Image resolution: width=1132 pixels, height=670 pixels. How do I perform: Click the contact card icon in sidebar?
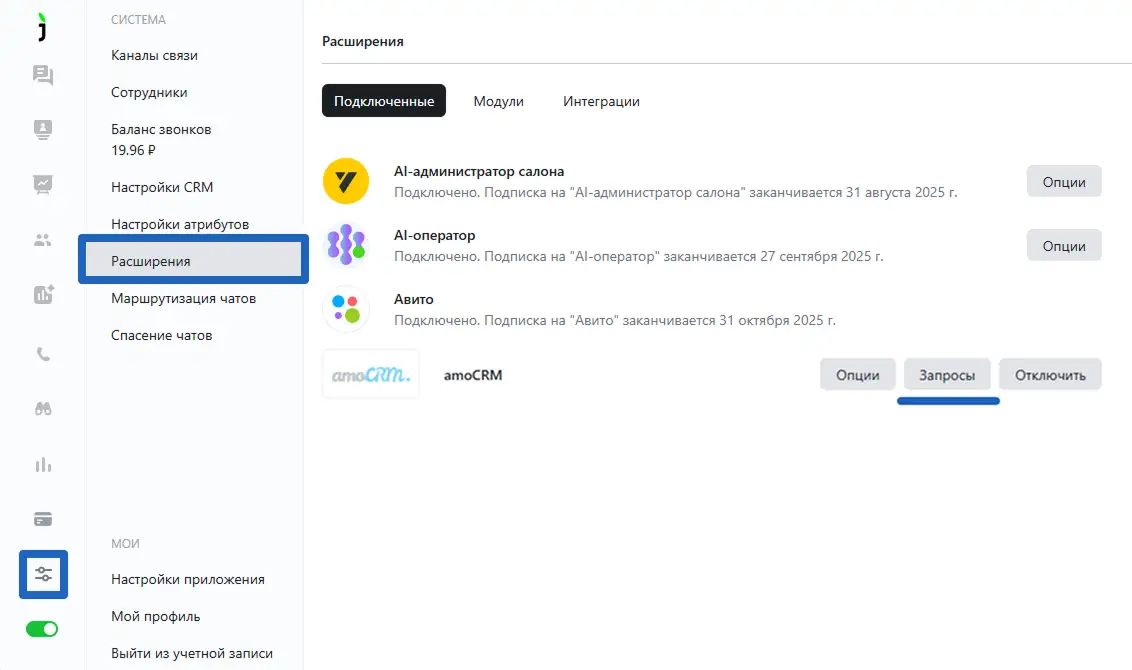[x=43, y=130]
